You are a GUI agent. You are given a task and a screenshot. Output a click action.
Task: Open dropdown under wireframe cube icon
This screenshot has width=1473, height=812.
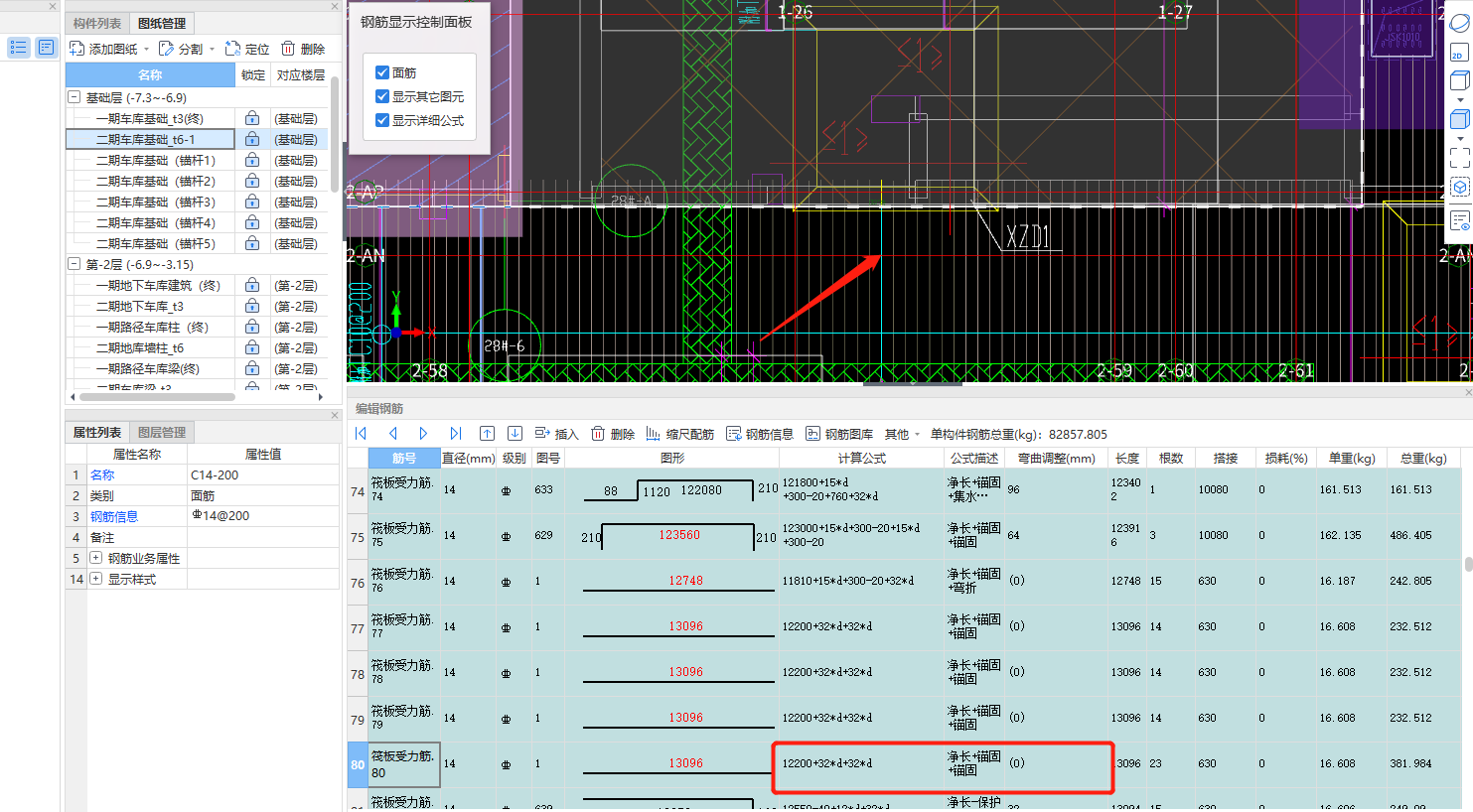tap(1460, 100)
